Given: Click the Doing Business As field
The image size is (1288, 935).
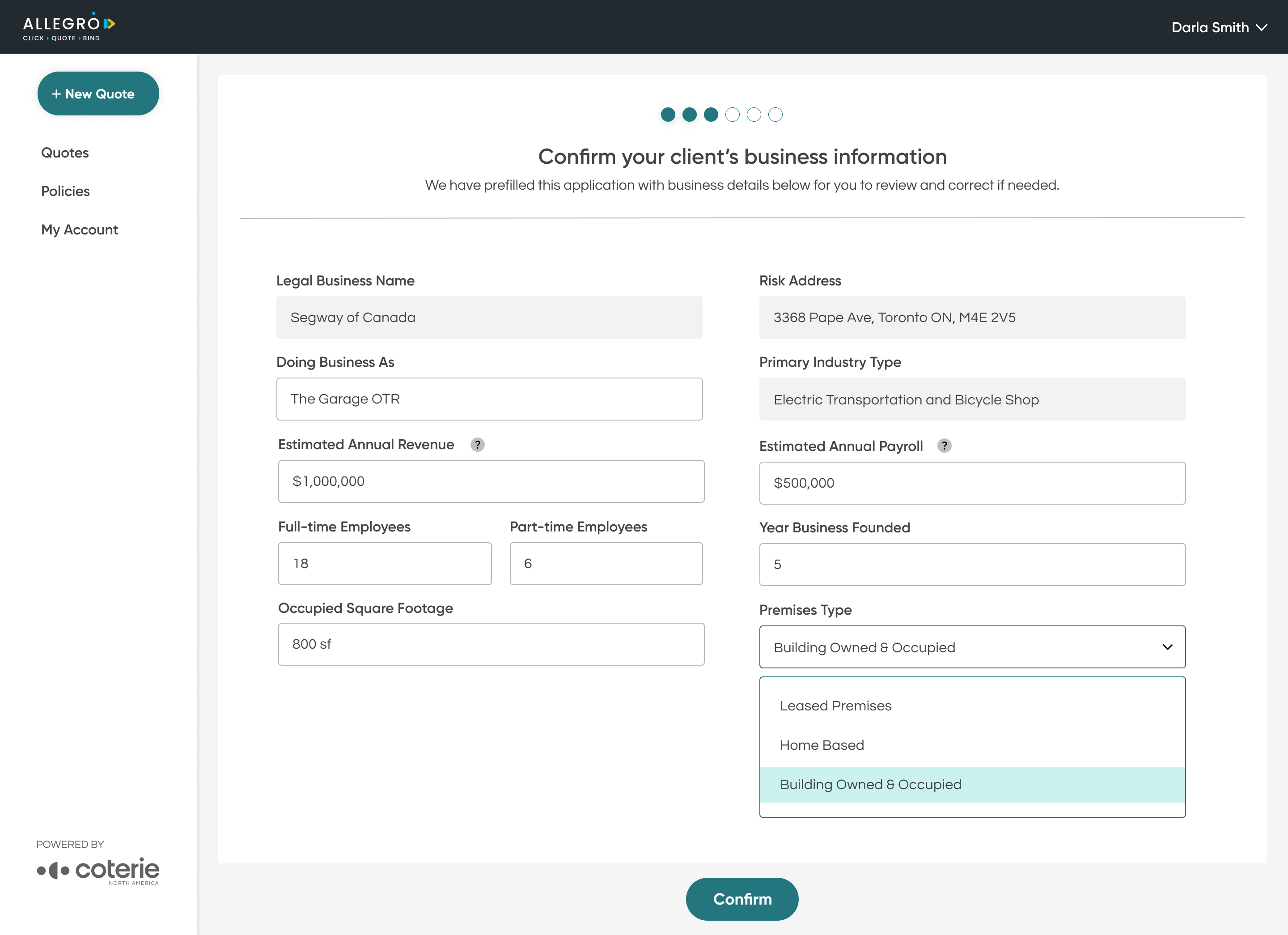Looking at the screenshot, I should click(489, 399).
